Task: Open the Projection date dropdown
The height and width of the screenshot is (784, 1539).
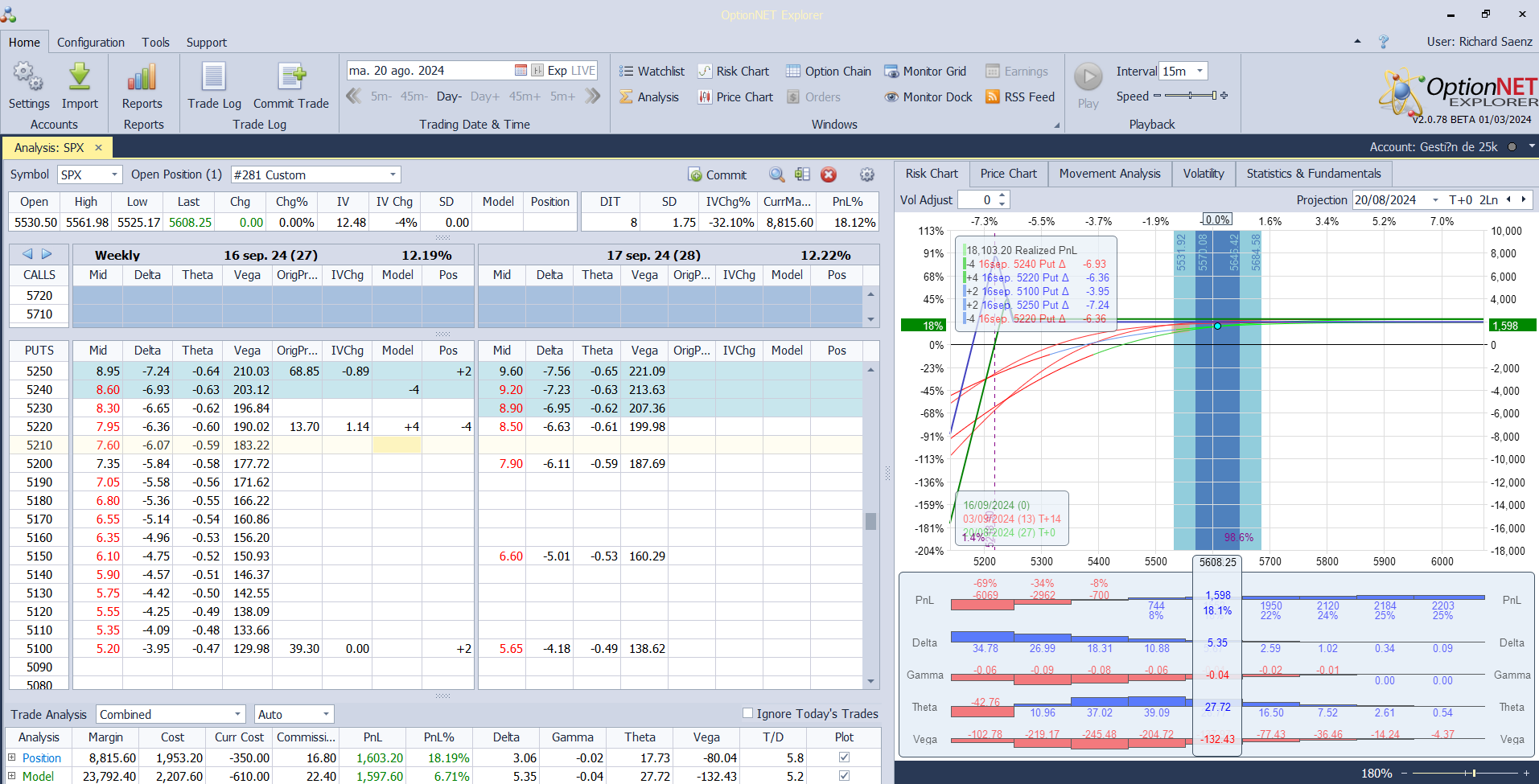Action: [x=1435, y=200]
